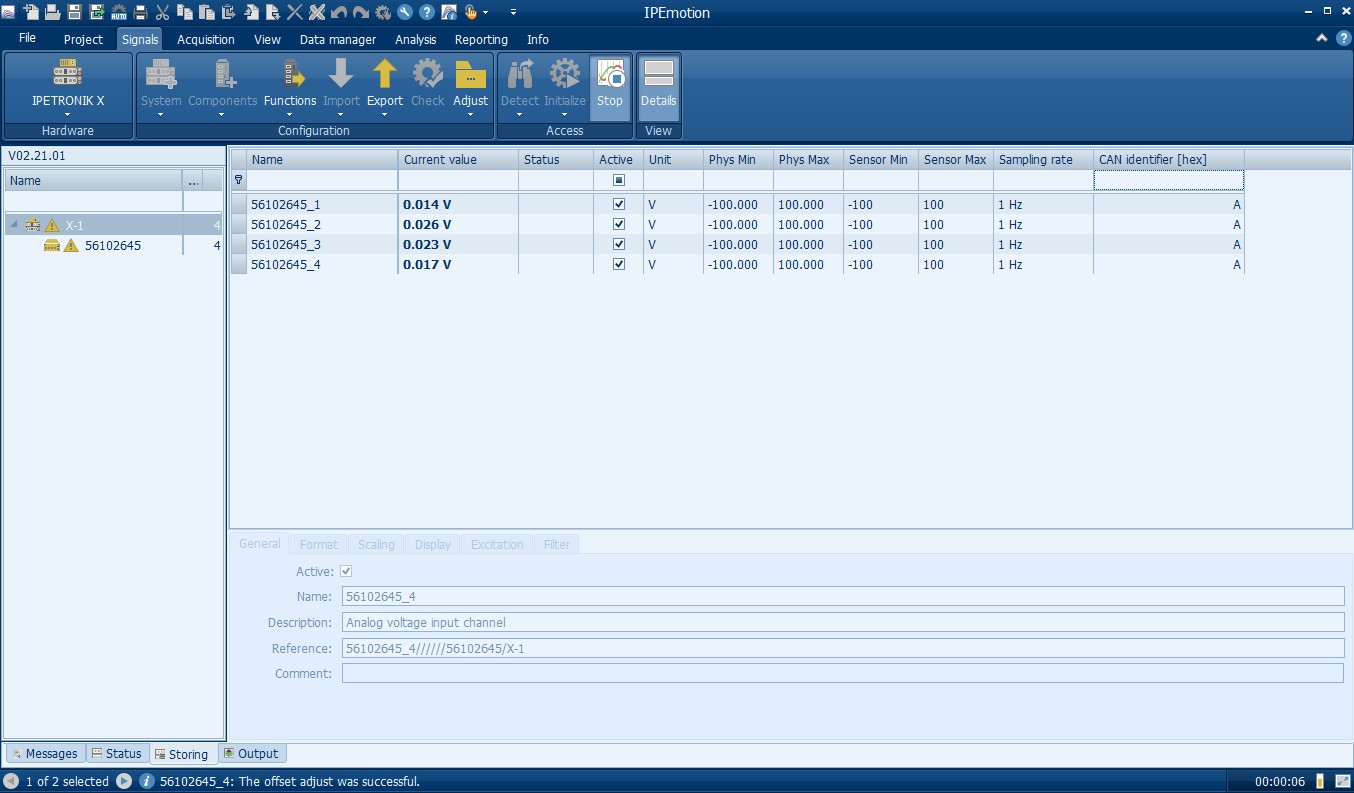
Task: Switch to the Project ribbon tab
Action: coord(83,40)
